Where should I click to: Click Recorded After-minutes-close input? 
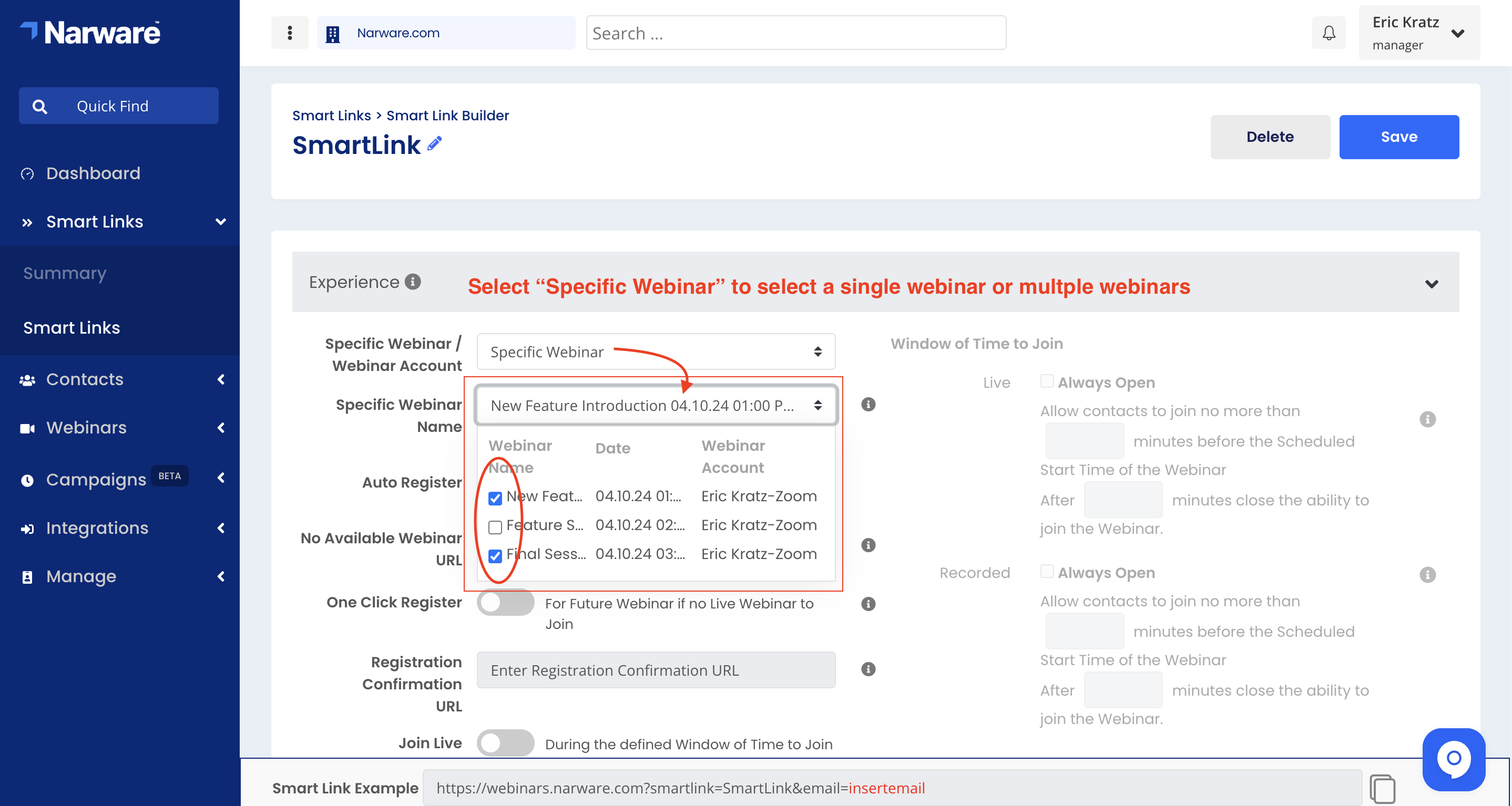pyautogui.click(x=1123, y=690)
